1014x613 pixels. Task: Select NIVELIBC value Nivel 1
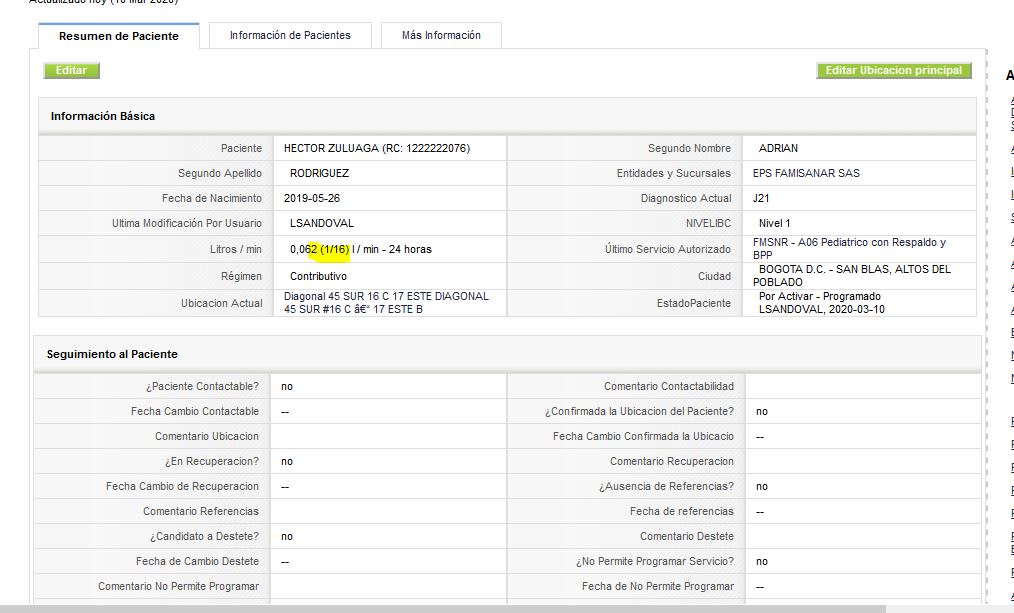click(x=774, y=224)
